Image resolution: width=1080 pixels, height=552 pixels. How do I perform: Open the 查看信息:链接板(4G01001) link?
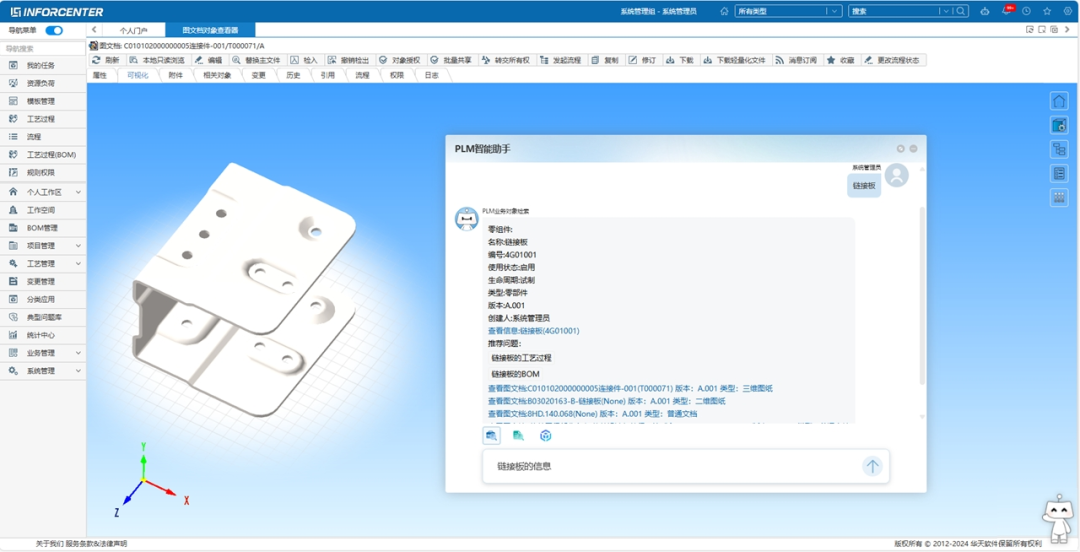point(534,331)
